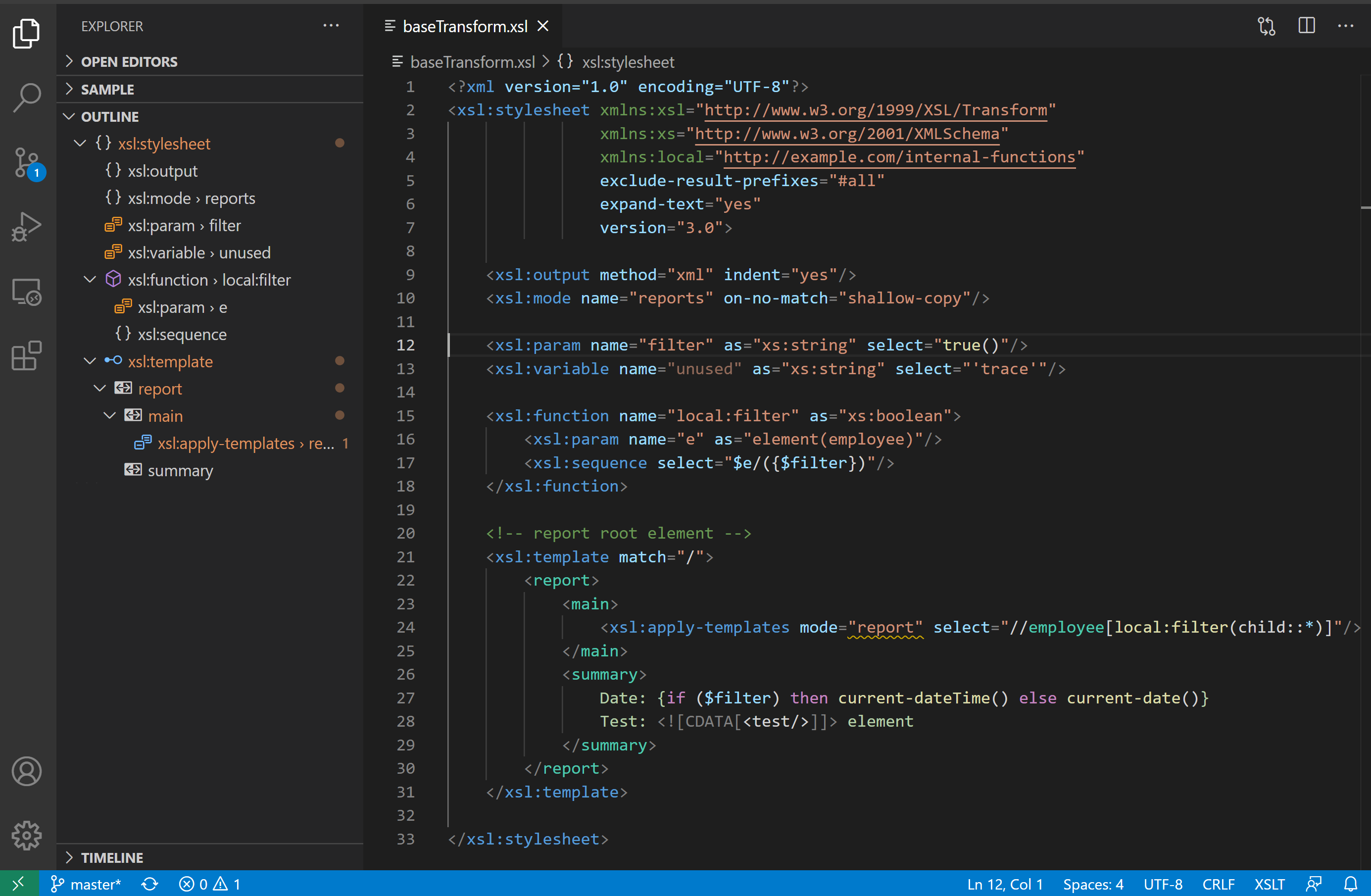Change language mode XSLT

[x=1270, y=884]
